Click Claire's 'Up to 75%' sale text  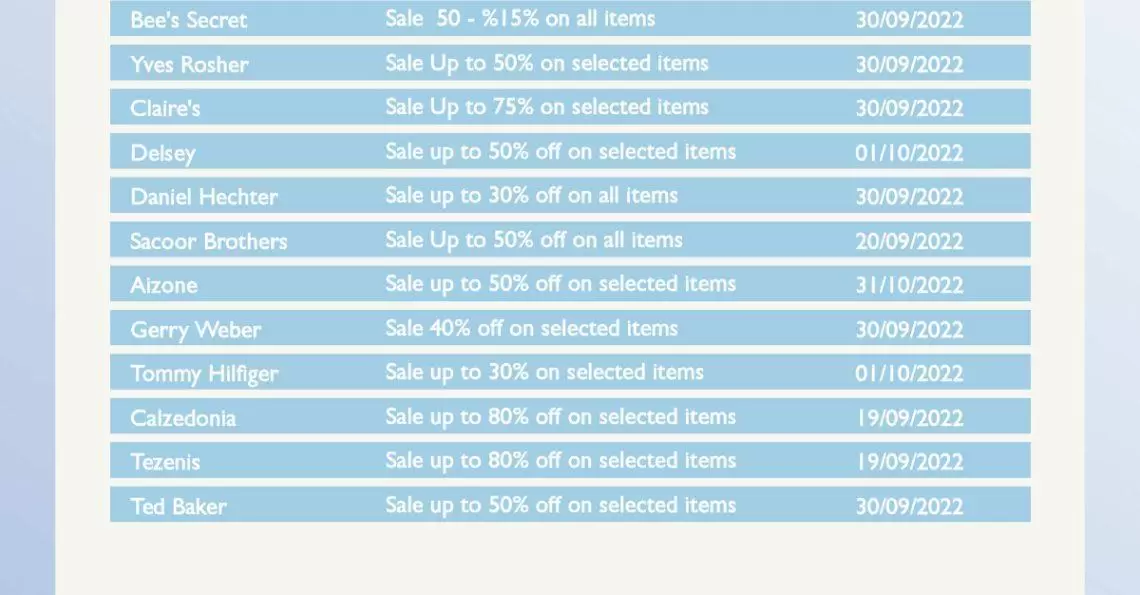point(547,107)
